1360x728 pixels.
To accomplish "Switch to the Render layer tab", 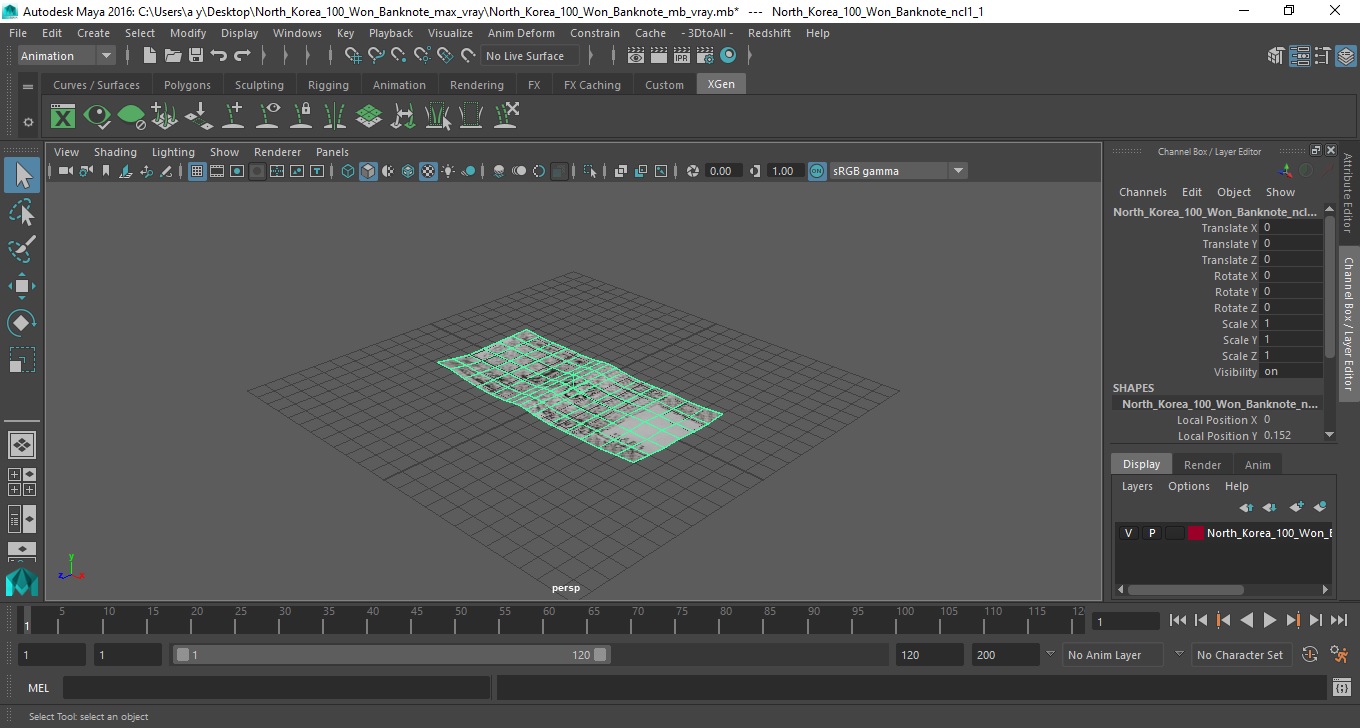I will pyautogui.click(x=1202, y=465).
